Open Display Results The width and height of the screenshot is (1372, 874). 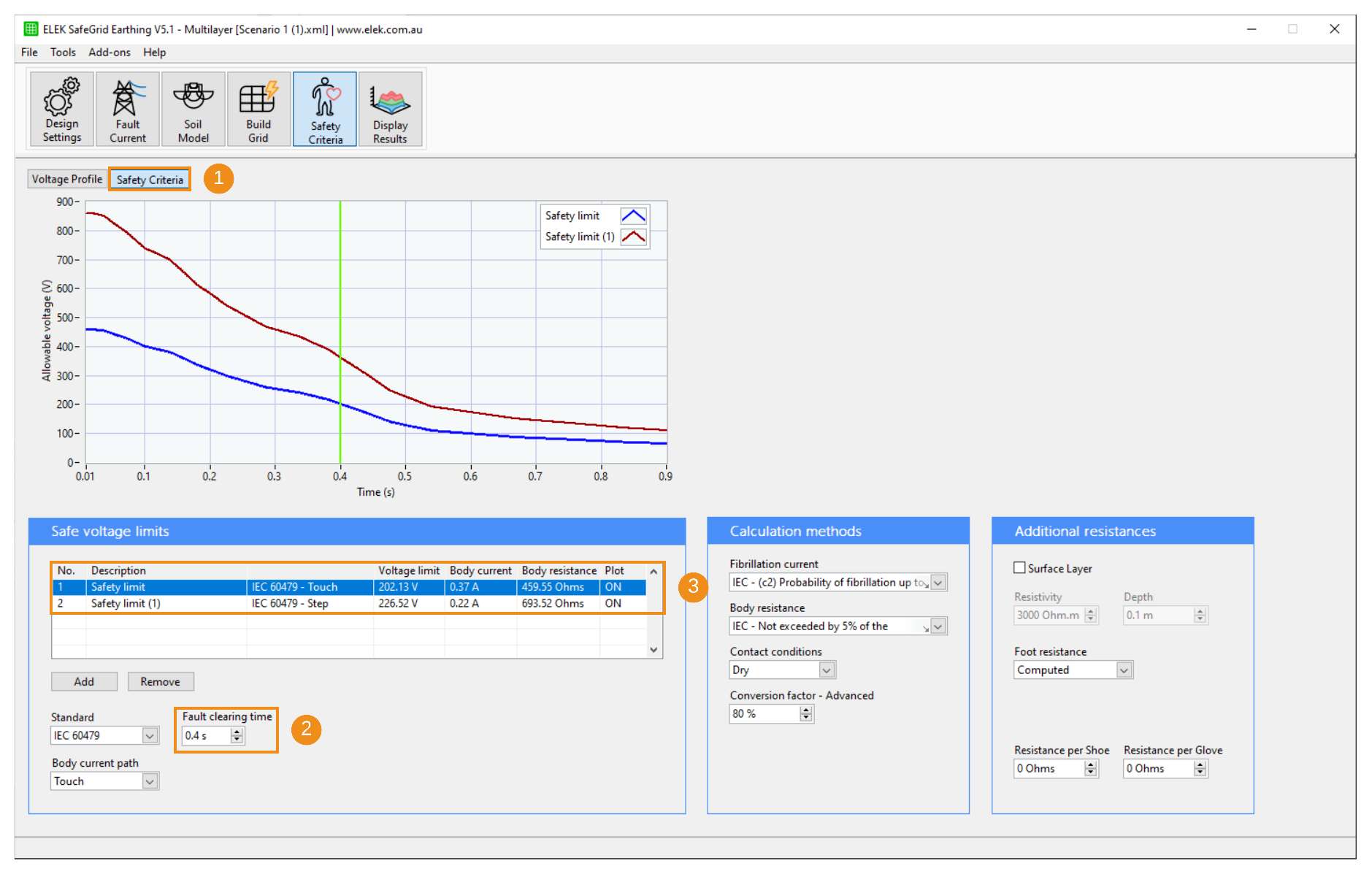point(390,108)
